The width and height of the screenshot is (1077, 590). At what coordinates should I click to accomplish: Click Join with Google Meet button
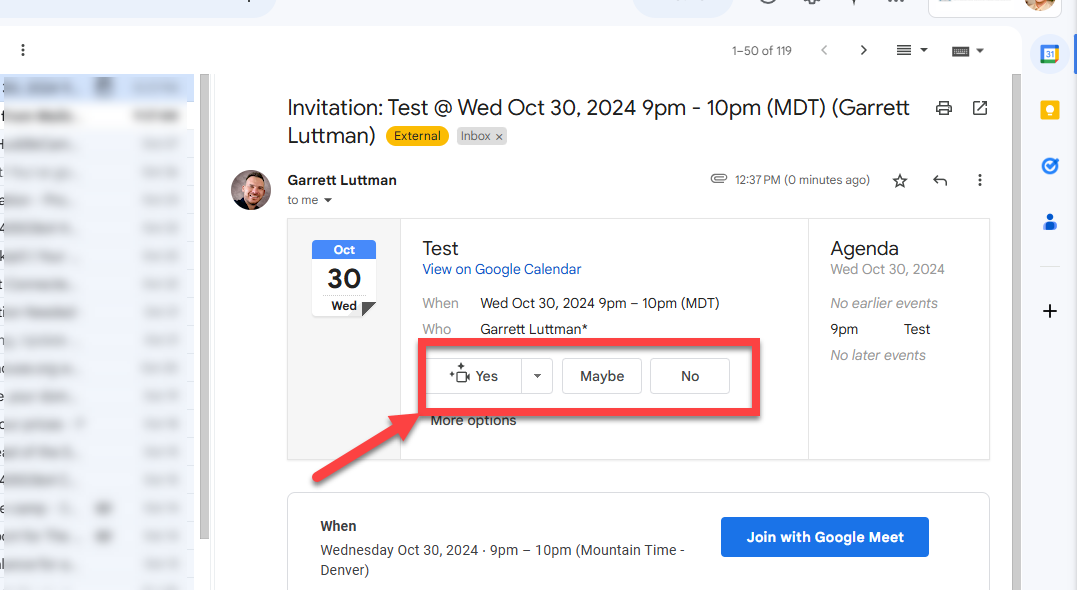pos(824,537)
